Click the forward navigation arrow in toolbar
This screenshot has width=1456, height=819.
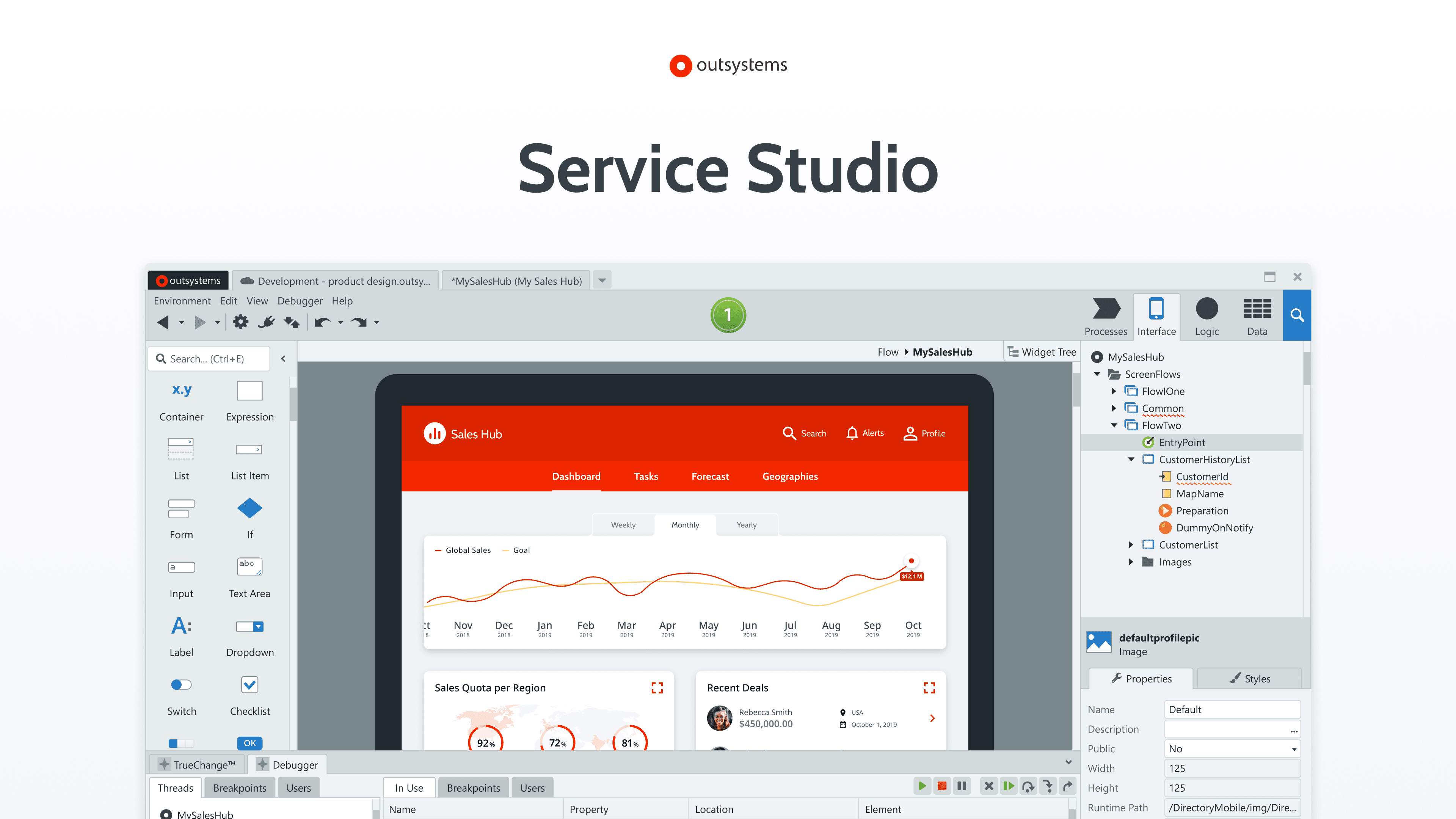click(x=199, y=322)
